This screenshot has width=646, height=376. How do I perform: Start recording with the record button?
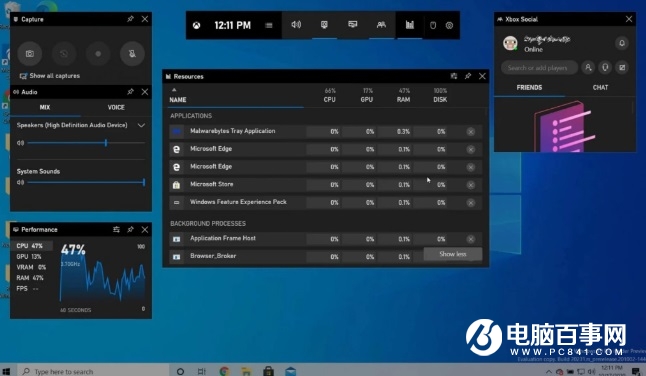coord(98,54)
